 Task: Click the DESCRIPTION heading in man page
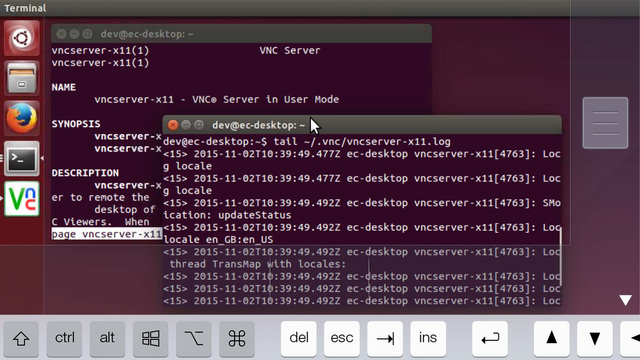click(x=85, y=173)
